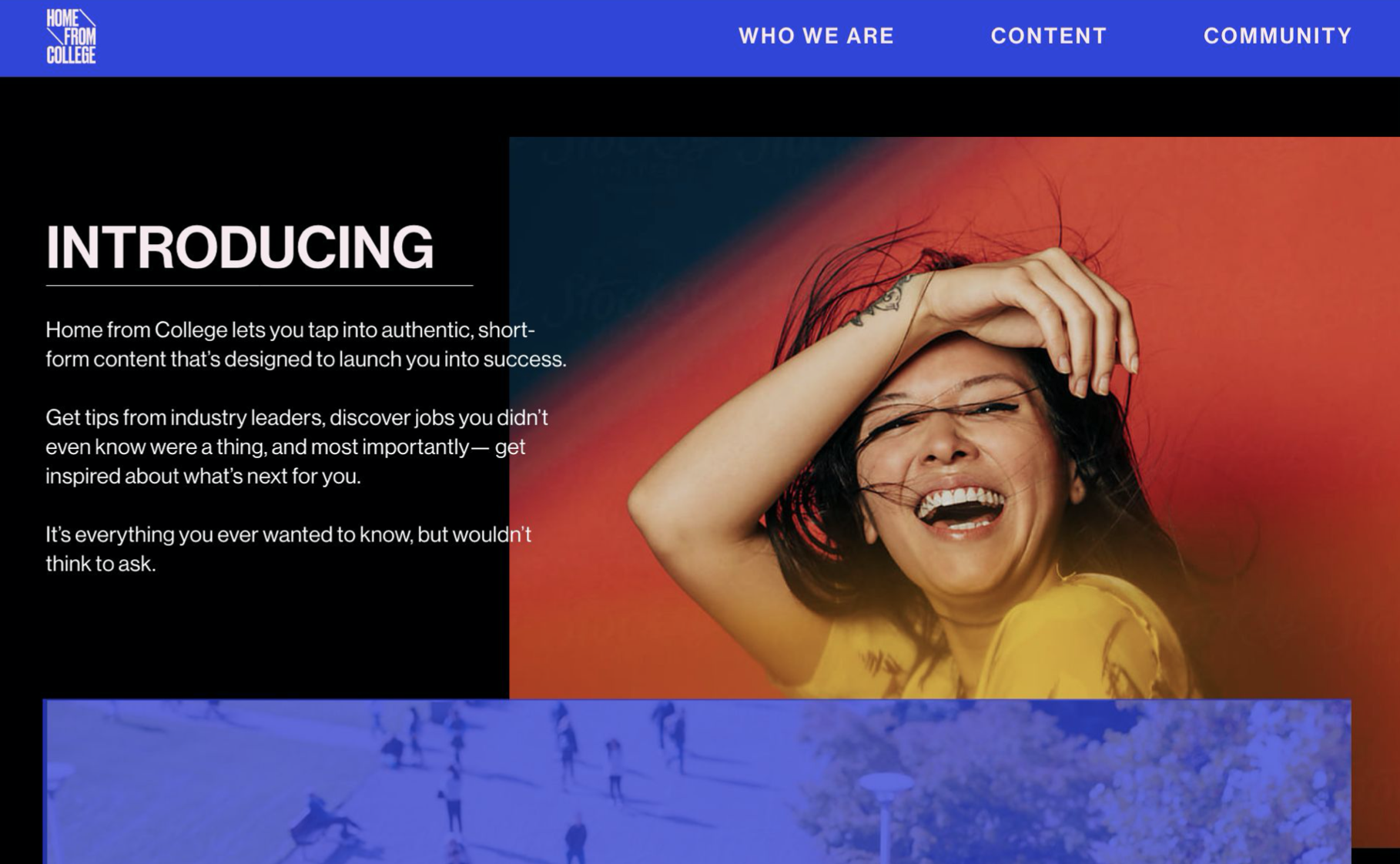Click the woman's yellow shirt
The width and height of the screenshot is (1400, 864).
coord(1001,647)
